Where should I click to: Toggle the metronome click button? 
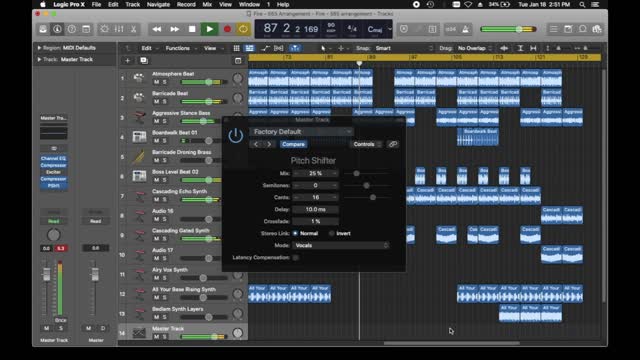(x=466, y=29)
